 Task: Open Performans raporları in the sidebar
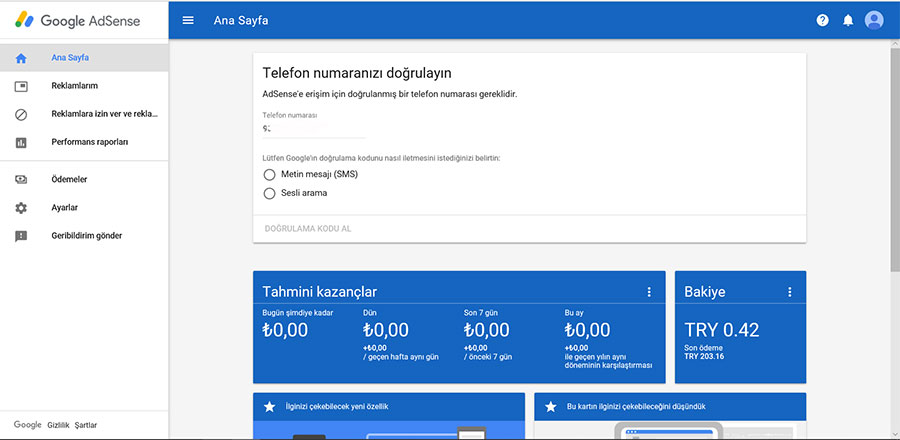[x=84, y=142]
